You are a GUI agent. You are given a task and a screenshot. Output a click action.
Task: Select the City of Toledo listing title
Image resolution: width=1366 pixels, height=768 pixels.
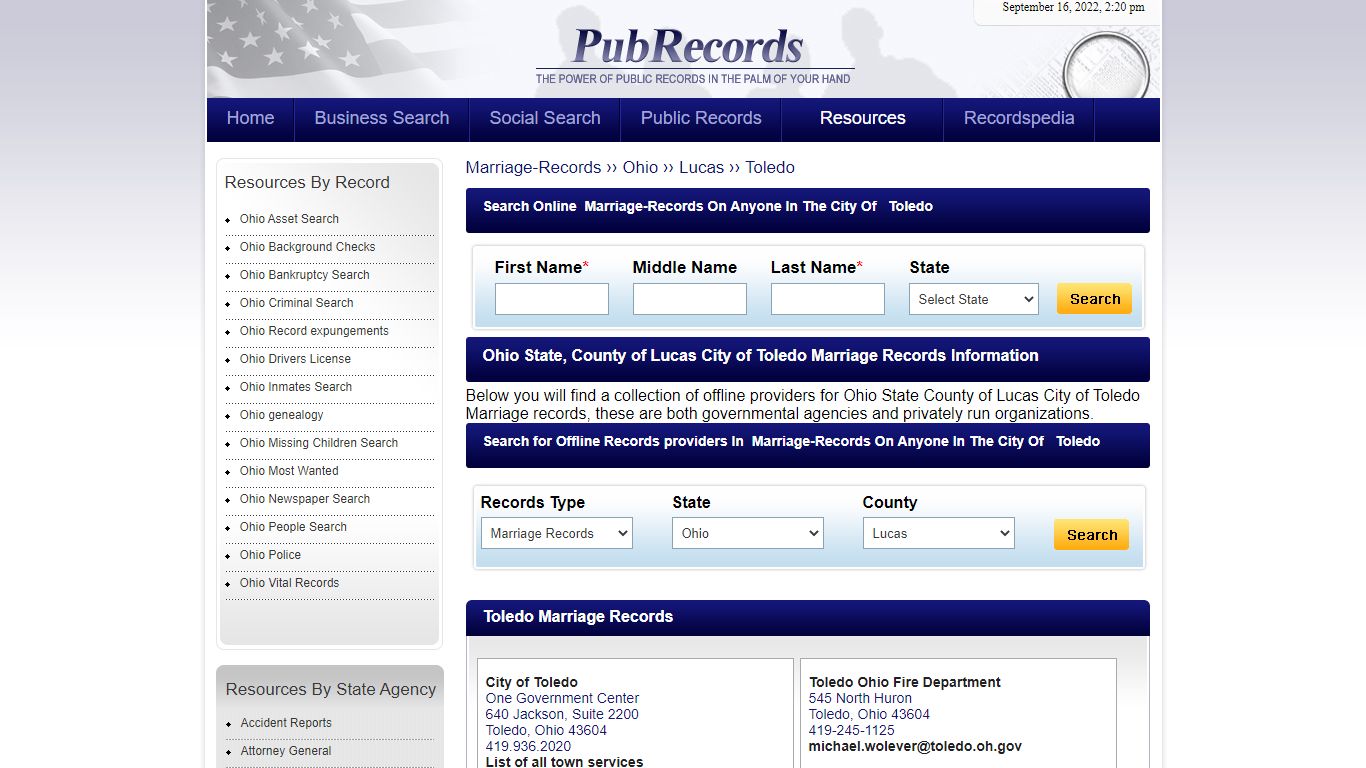point(532,682)
